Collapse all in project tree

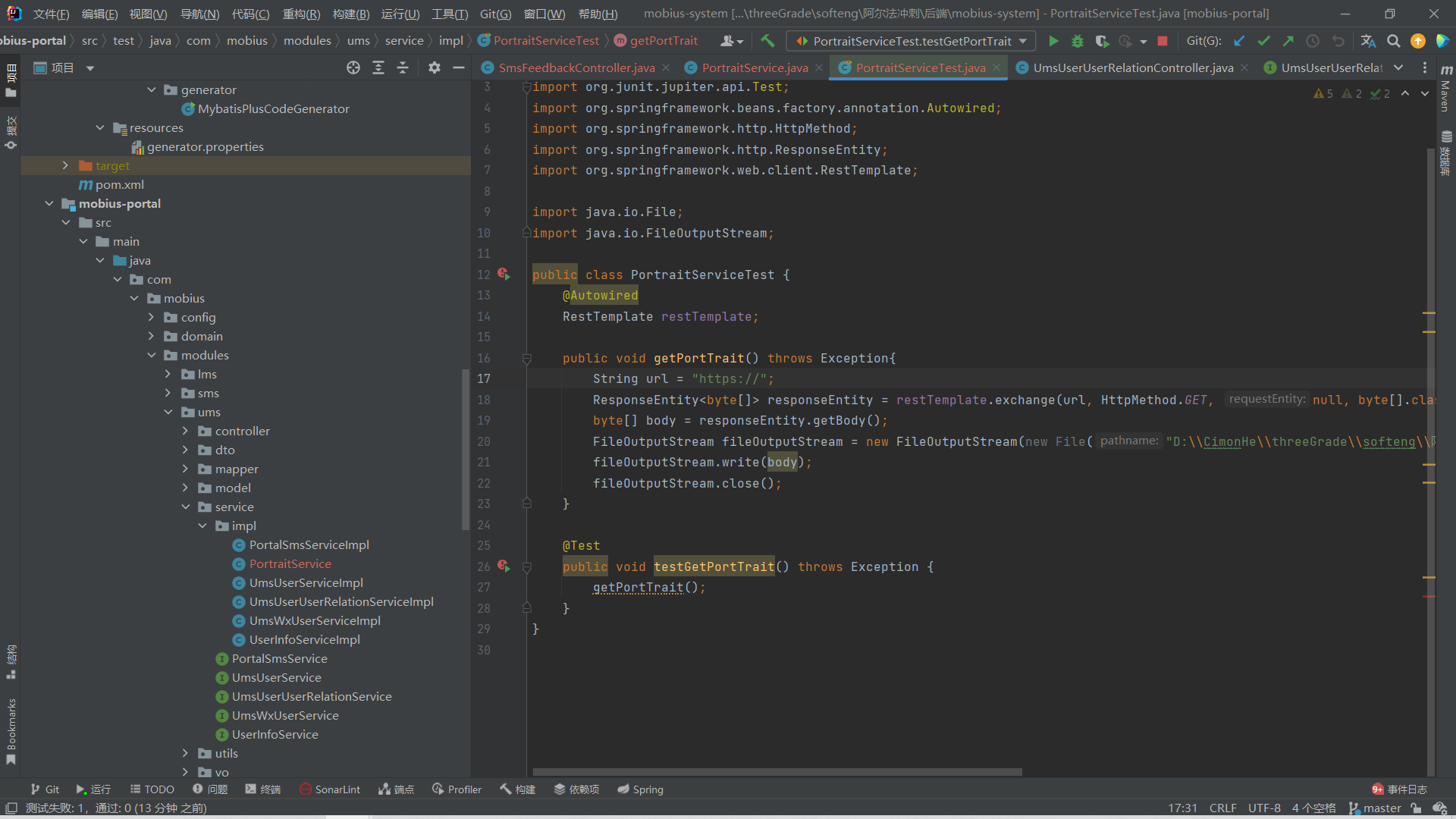pos(403,67)
